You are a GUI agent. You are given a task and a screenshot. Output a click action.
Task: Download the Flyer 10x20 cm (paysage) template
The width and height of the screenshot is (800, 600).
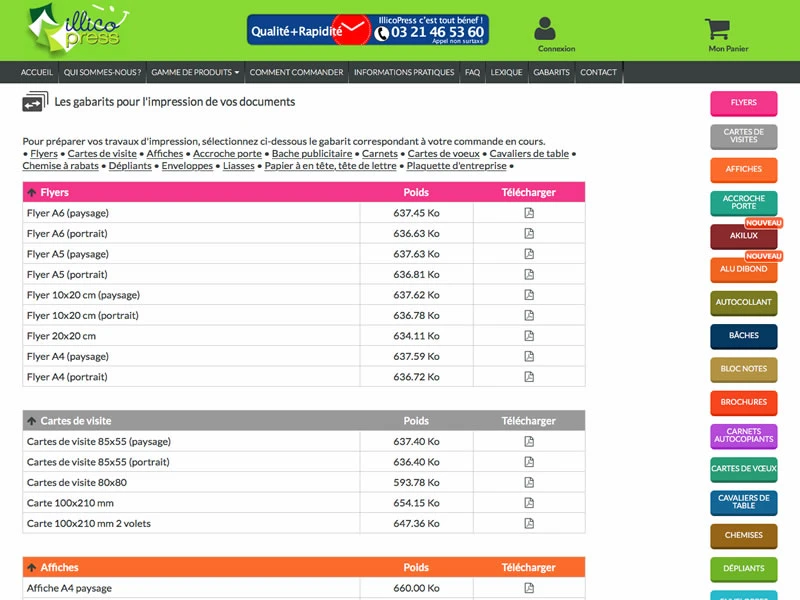coord(529,294)
